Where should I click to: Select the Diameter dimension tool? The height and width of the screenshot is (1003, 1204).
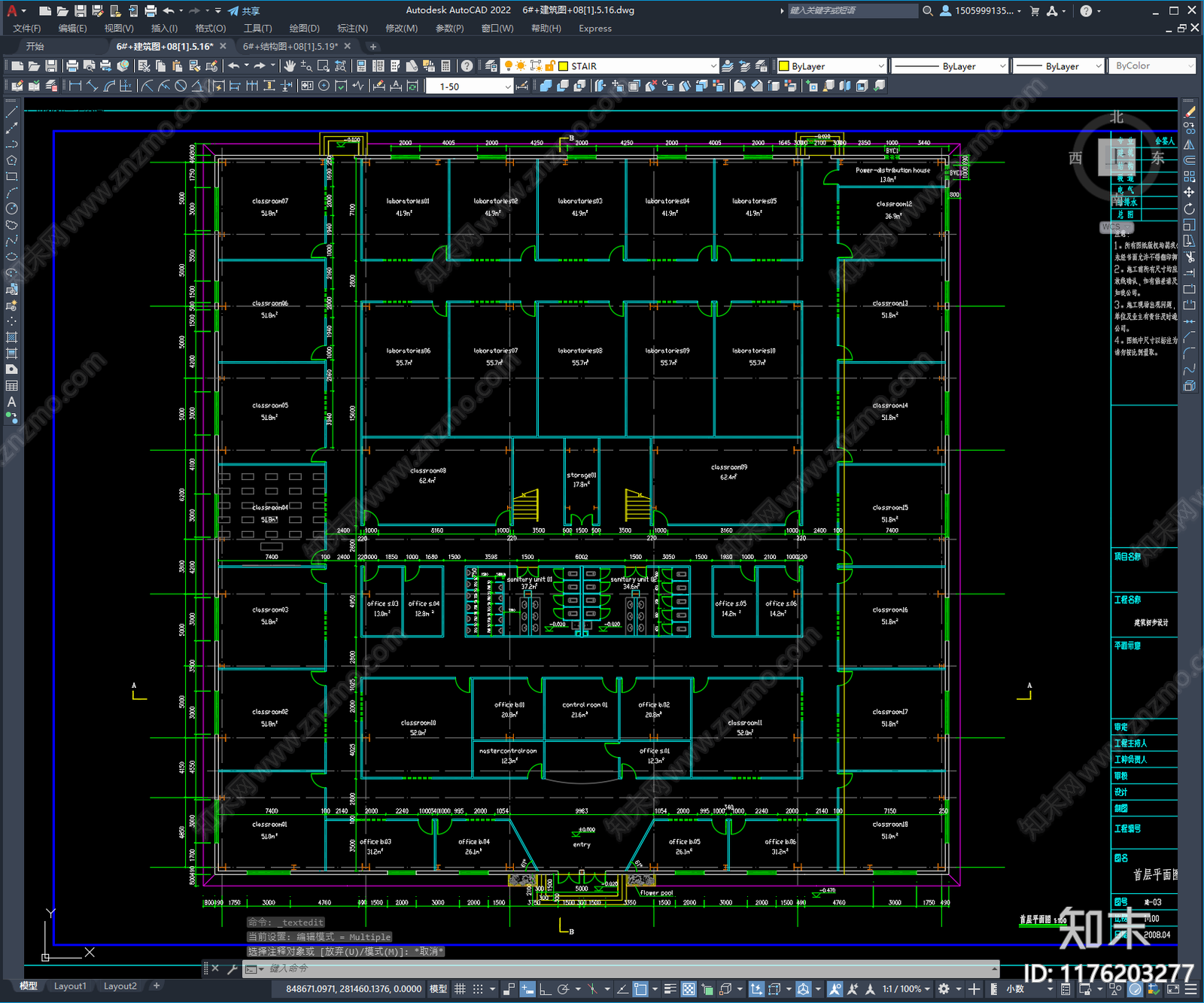coord(181,86)
